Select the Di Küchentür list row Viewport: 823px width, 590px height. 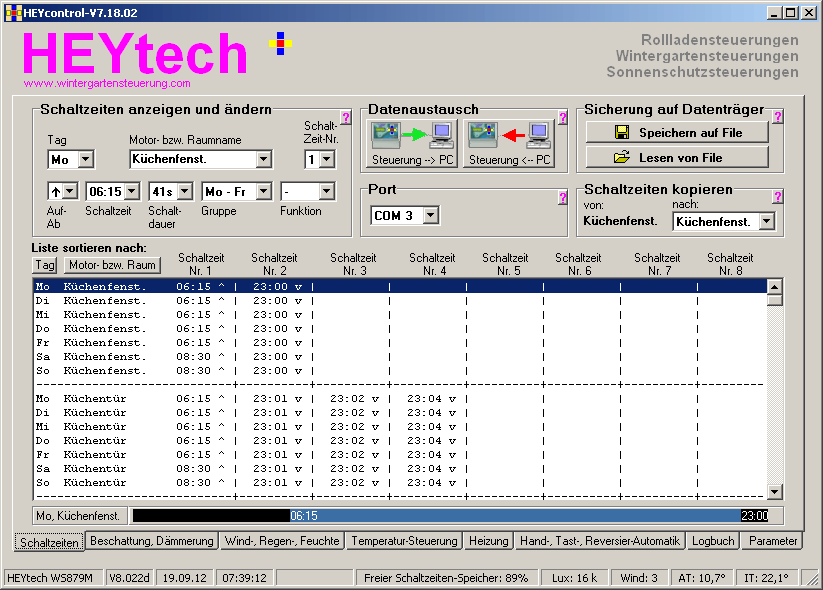pos(400,413)
